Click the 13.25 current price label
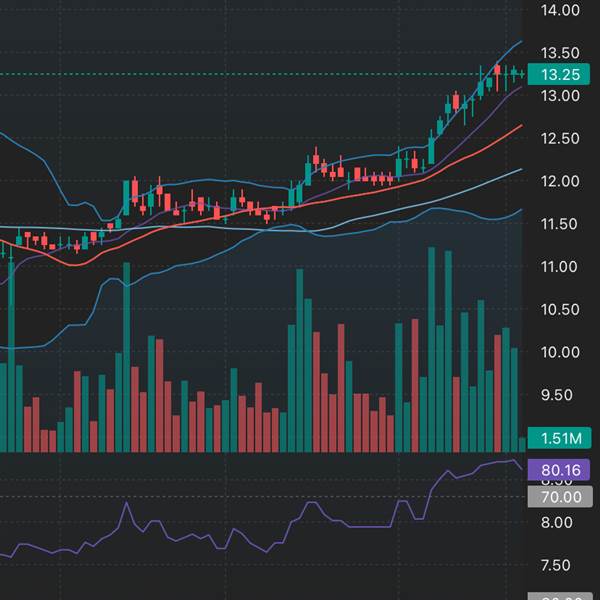Image resolution: width=600 pixels, height=600 pixels. (x=559, y=74)
